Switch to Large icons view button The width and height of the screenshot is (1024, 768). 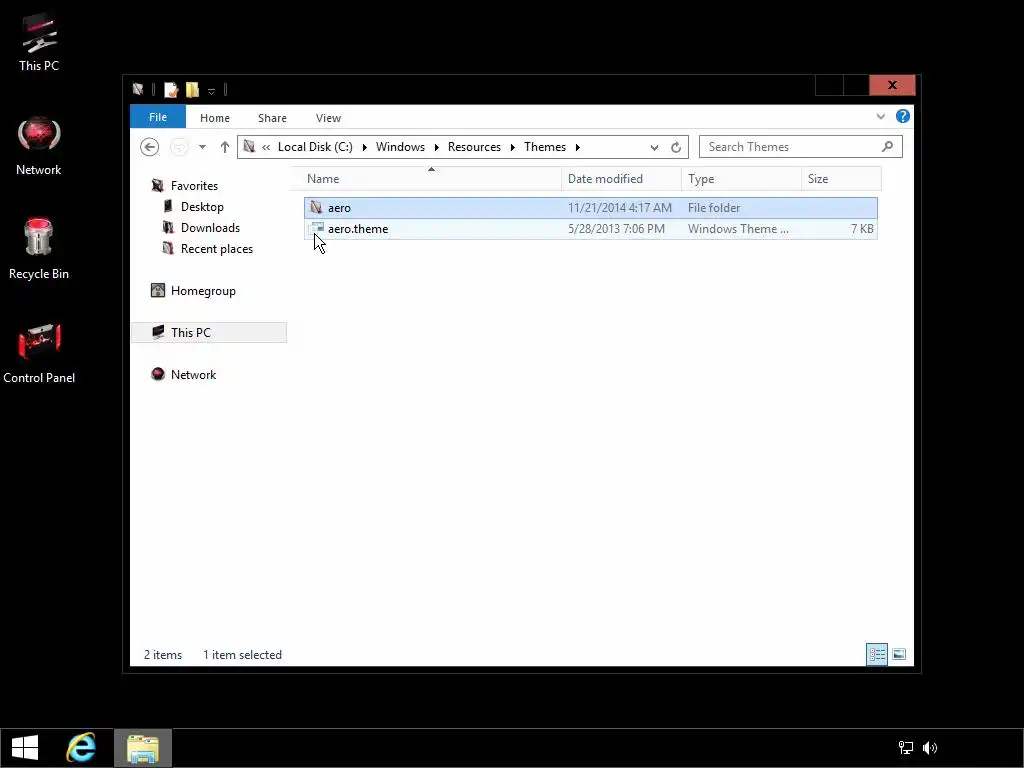[x=899, y=654]
